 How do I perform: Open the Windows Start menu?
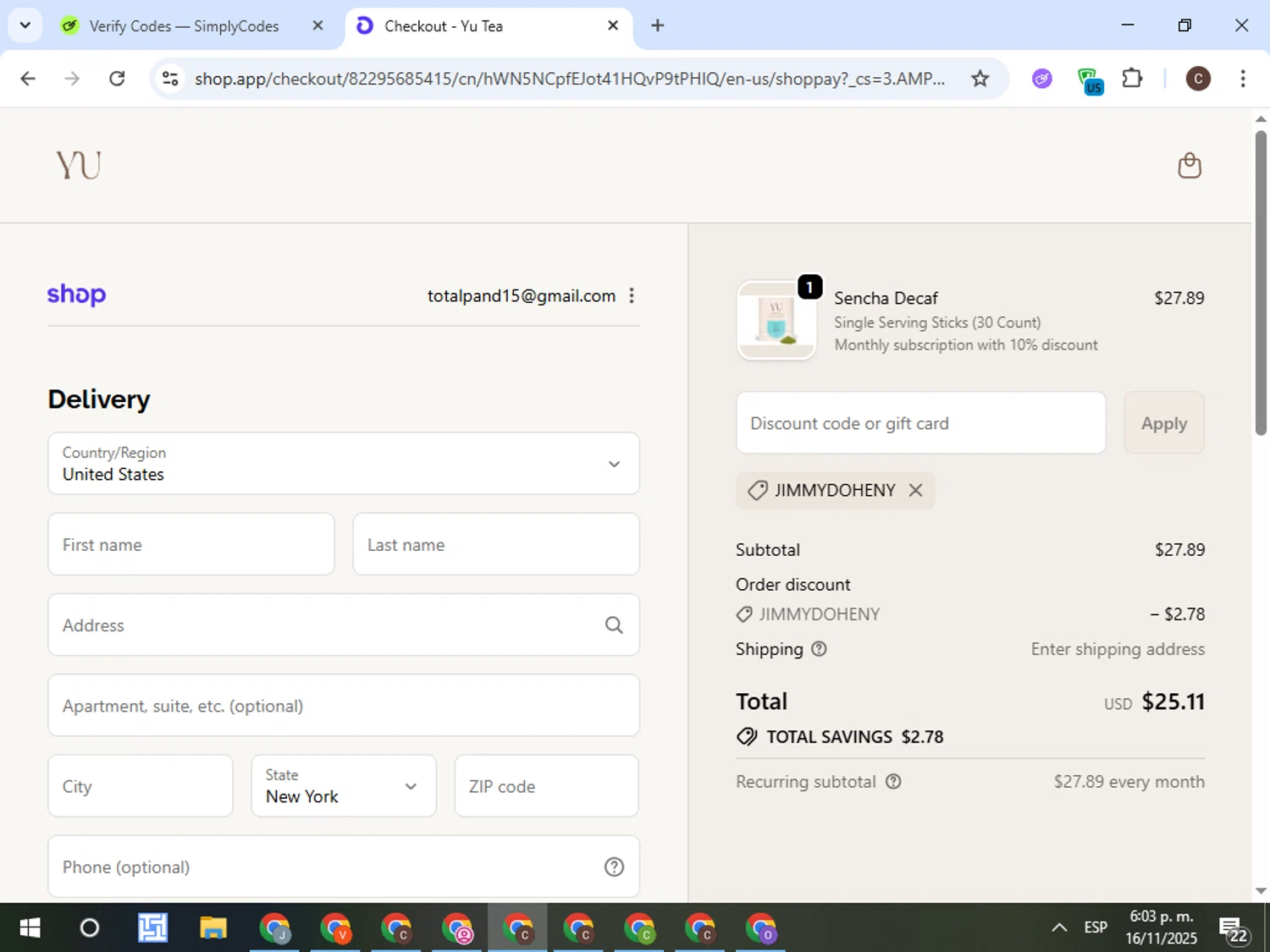30,928
